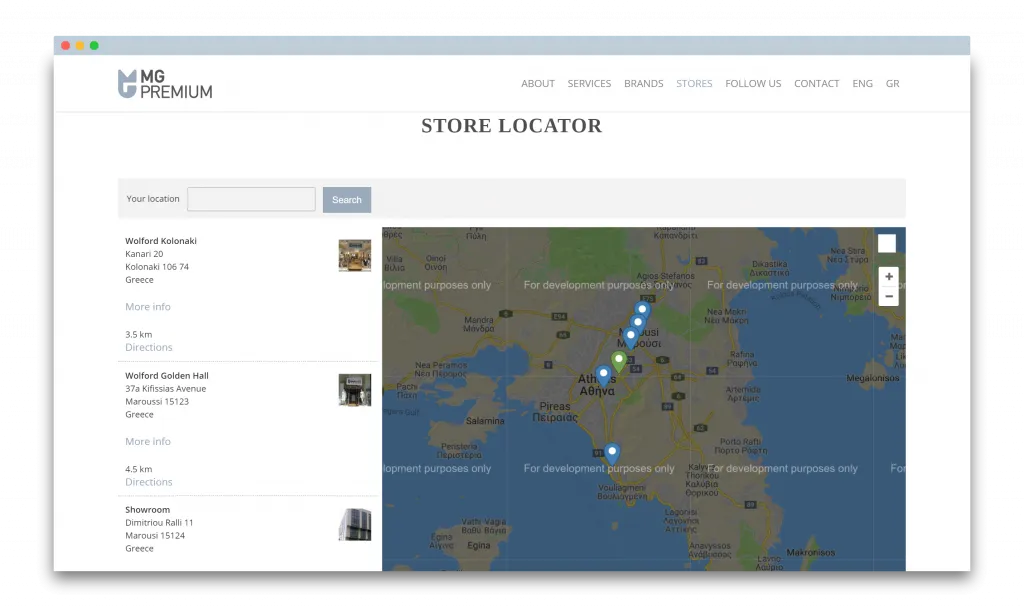Click the southernmost blue map marker

pyautogui.click(x=612, y=450)
